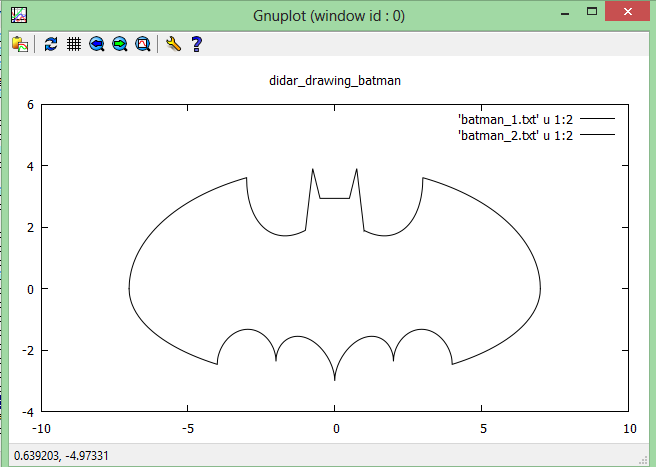
Task: Autoscale the plot magnifier icon
Action: coord(143,44)
